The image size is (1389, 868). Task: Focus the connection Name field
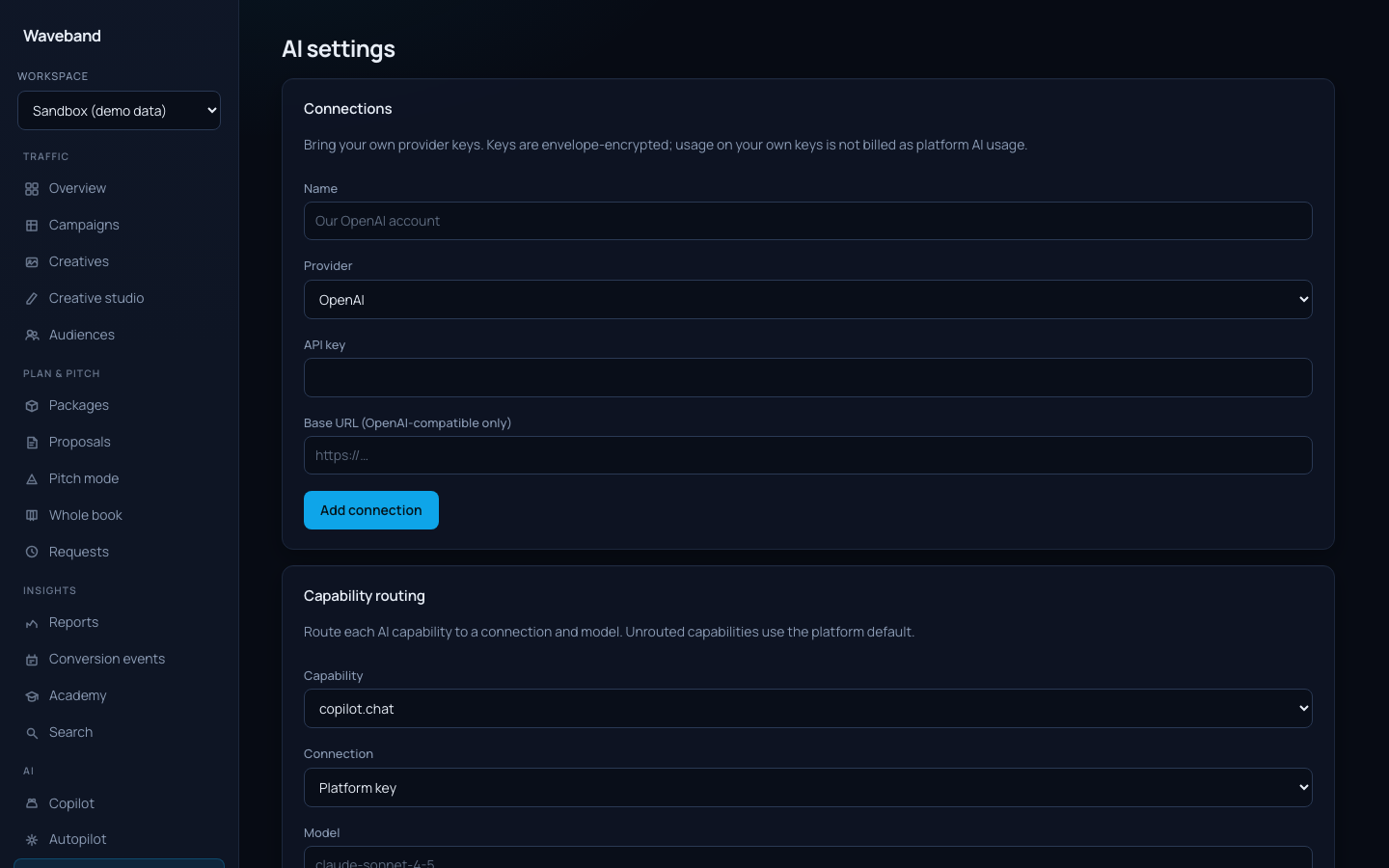pos(807,221)
